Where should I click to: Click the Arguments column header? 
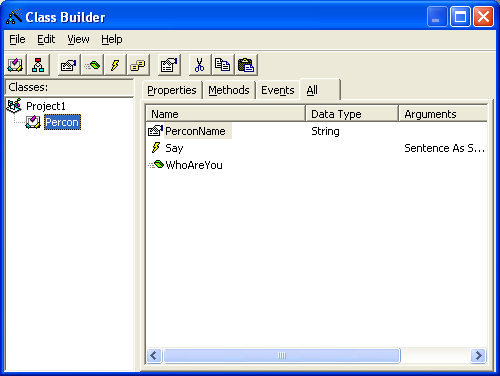pos(443,114)
